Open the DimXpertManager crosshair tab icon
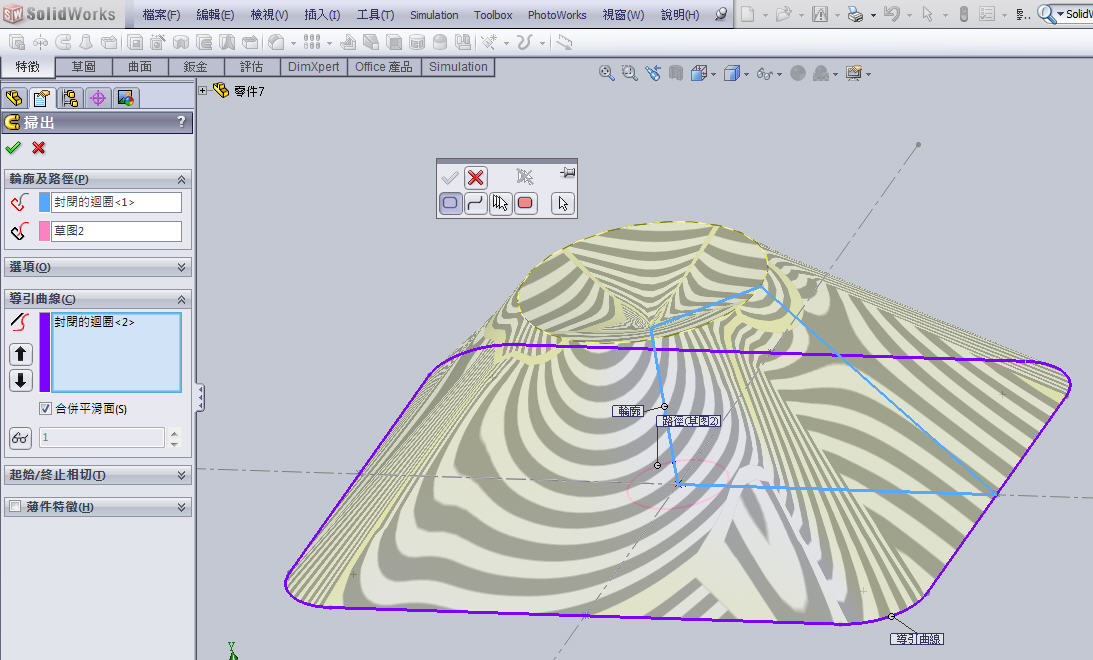 click(x=98, y=98)
